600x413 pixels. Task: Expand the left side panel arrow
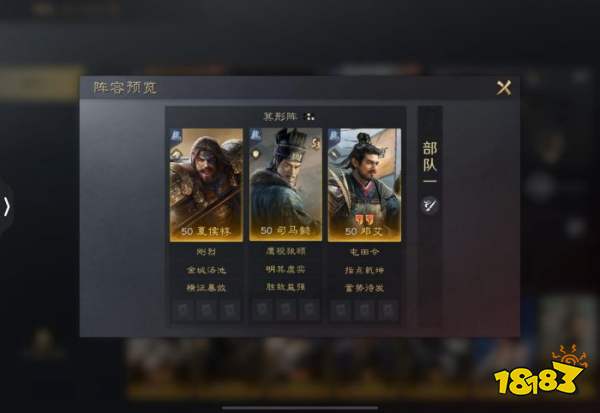tap(7, 207)
